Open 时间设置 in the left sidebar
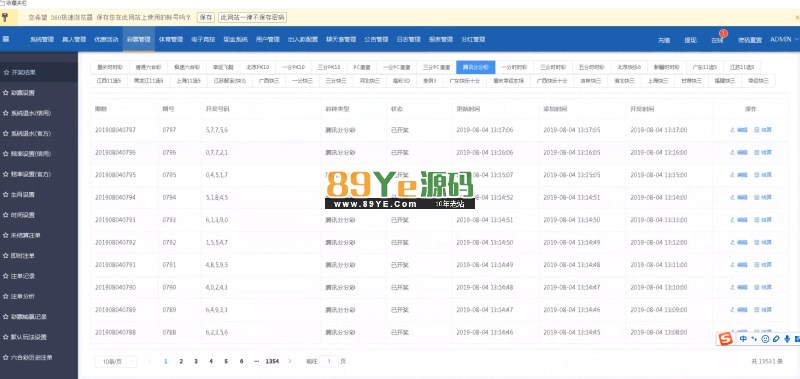The image size is (800, 379). coord(23,215)
